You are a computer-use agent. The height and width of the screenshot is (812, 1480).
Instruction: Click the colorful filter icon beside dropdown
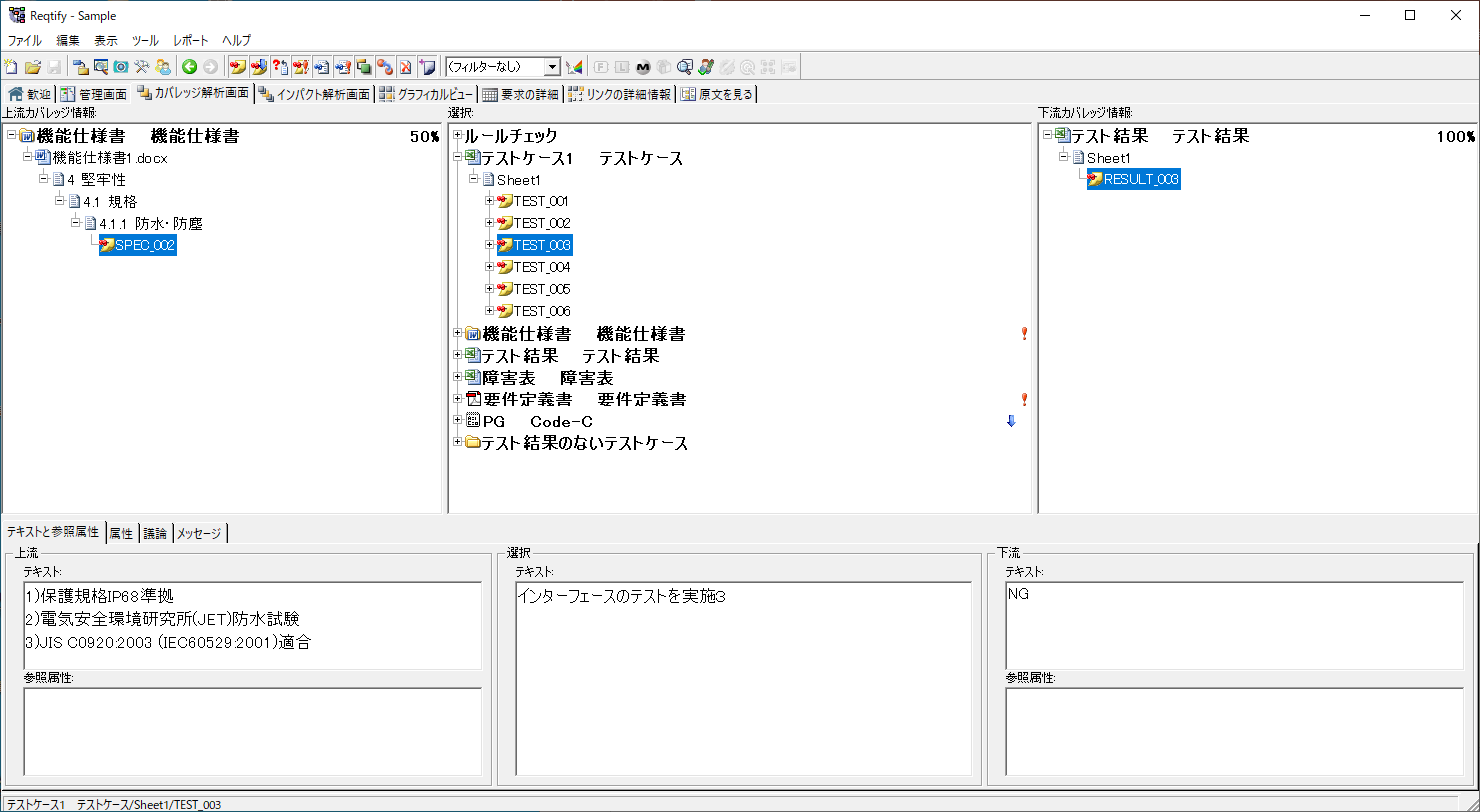(574, 67)
